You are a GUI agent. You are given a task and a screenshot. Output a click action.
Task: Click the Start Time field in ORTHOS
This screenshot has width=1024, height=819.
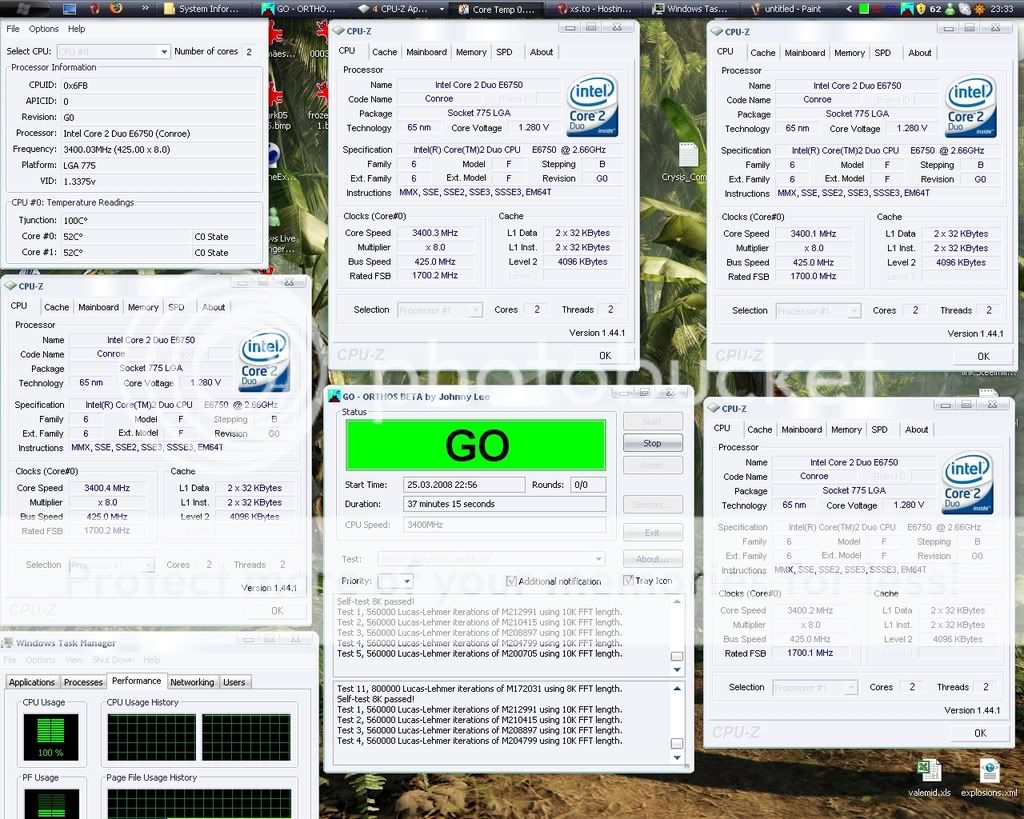(x=464, y=485)
